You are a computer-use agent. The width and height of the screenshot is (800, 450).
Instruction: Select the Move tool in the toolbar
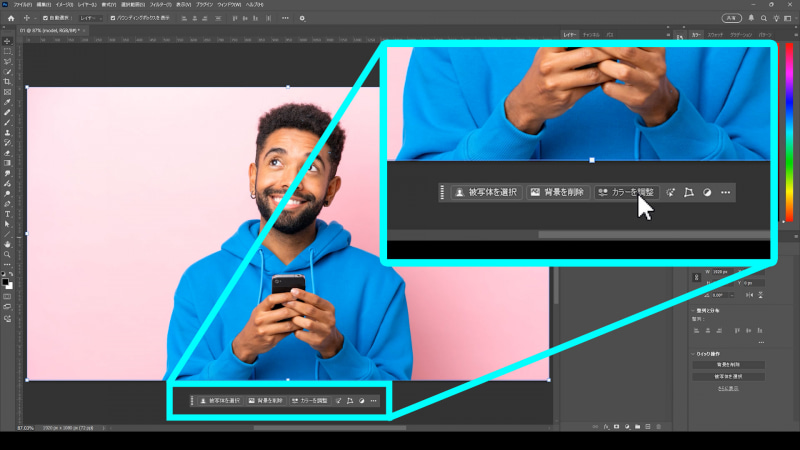tap(7, 41)
